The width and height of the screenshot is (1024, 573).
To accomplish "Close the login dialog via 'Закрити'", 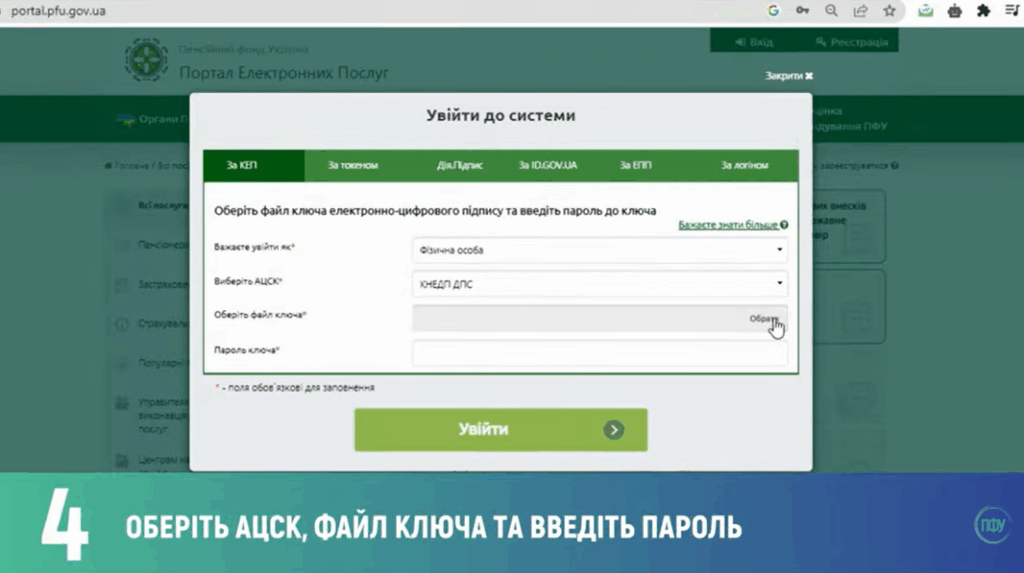I will click(789, 76).
